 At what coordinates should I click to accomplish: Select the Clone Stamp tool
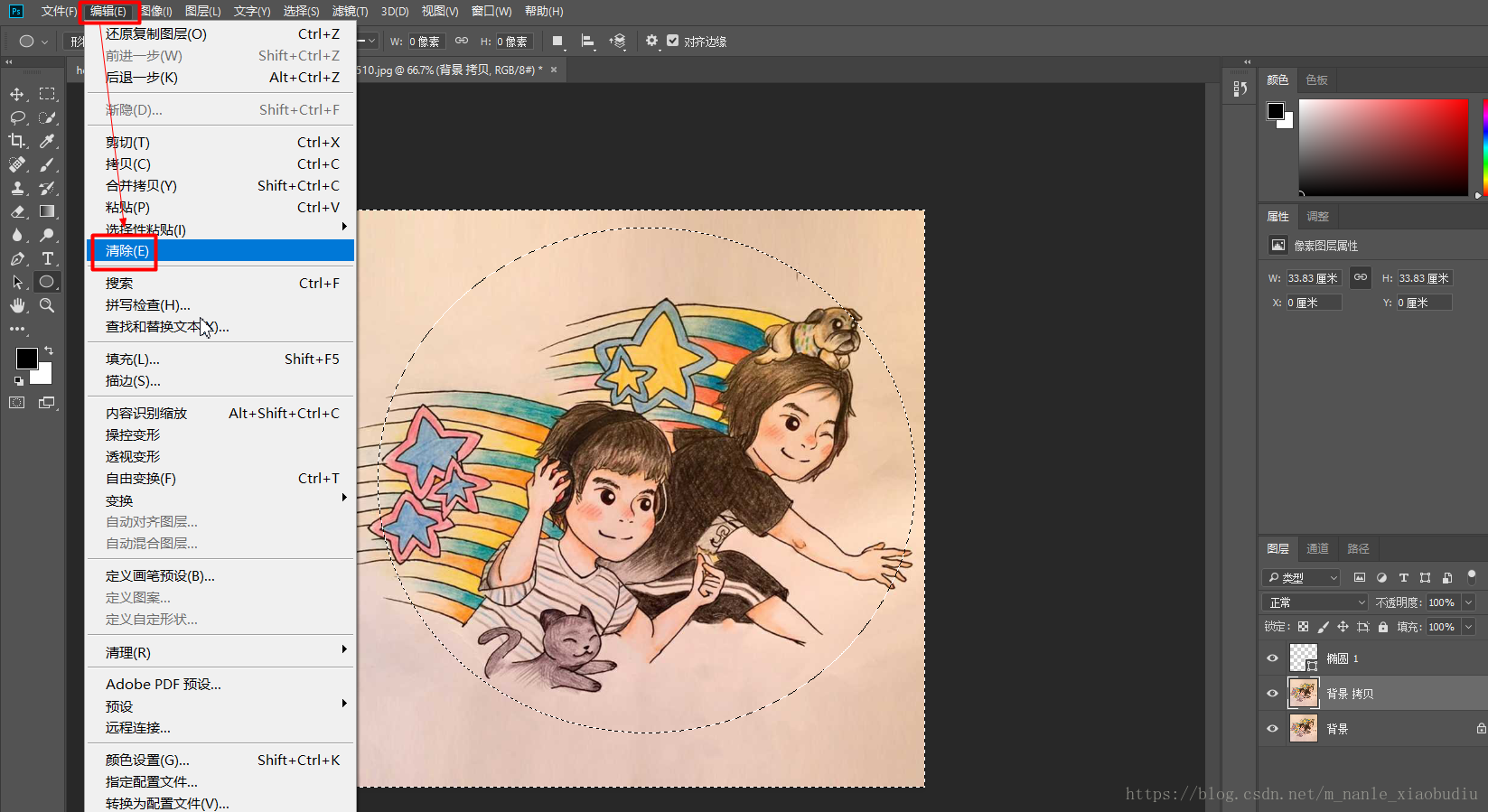pos(17,188)
